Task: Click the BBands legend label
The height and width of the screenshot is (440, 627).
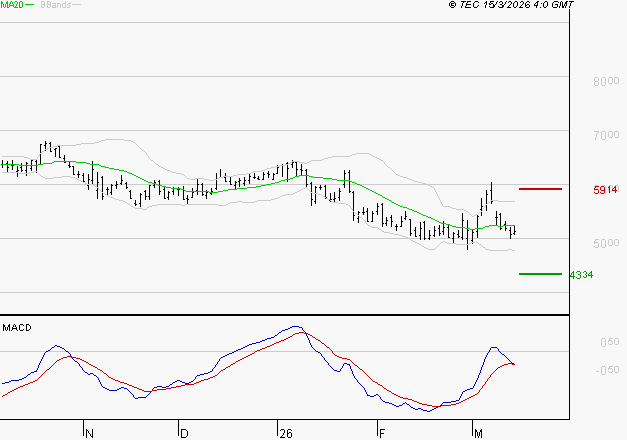Action: 56,5
